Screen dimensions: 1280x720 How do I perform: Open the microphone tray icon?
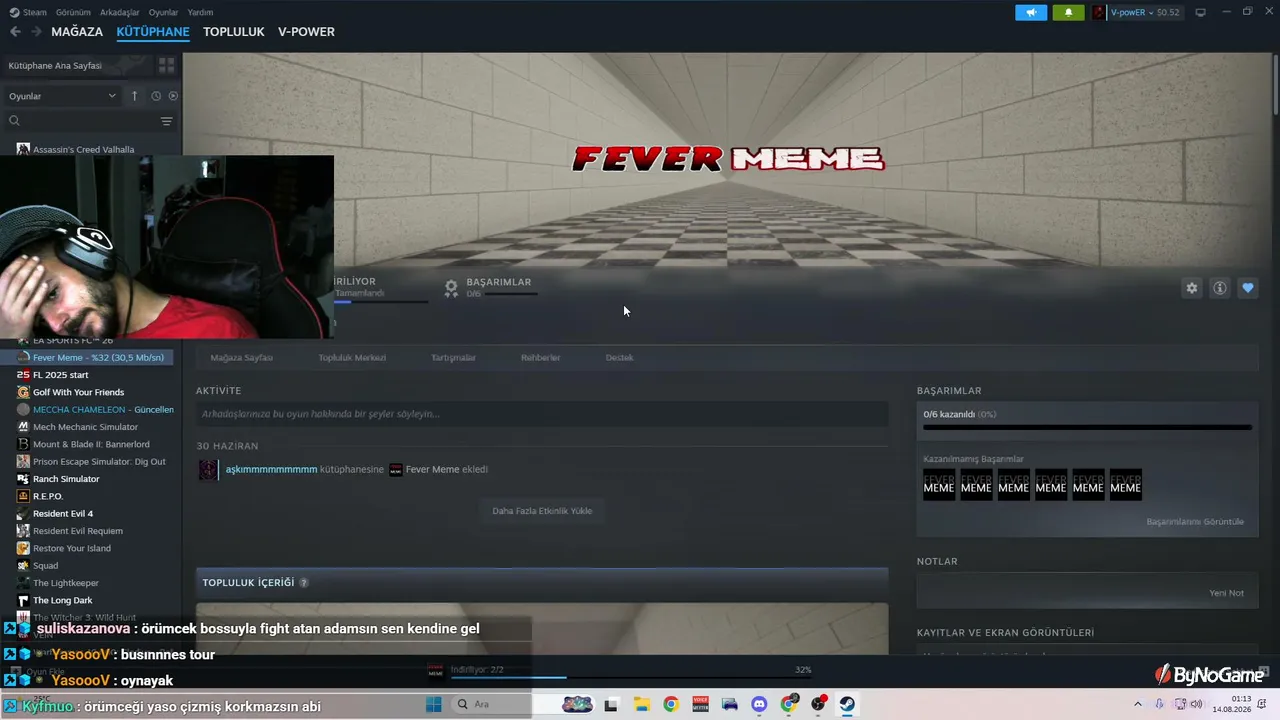click(1159, 703)
